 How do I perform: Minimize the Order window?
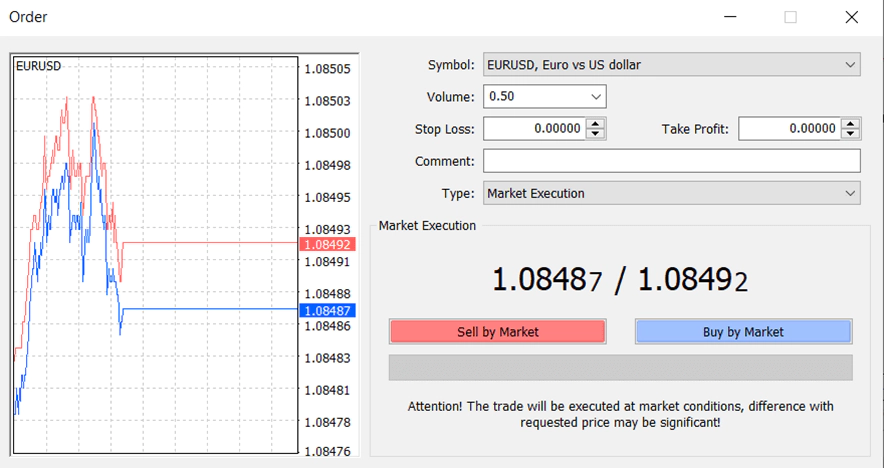click(x=730, y=17)
